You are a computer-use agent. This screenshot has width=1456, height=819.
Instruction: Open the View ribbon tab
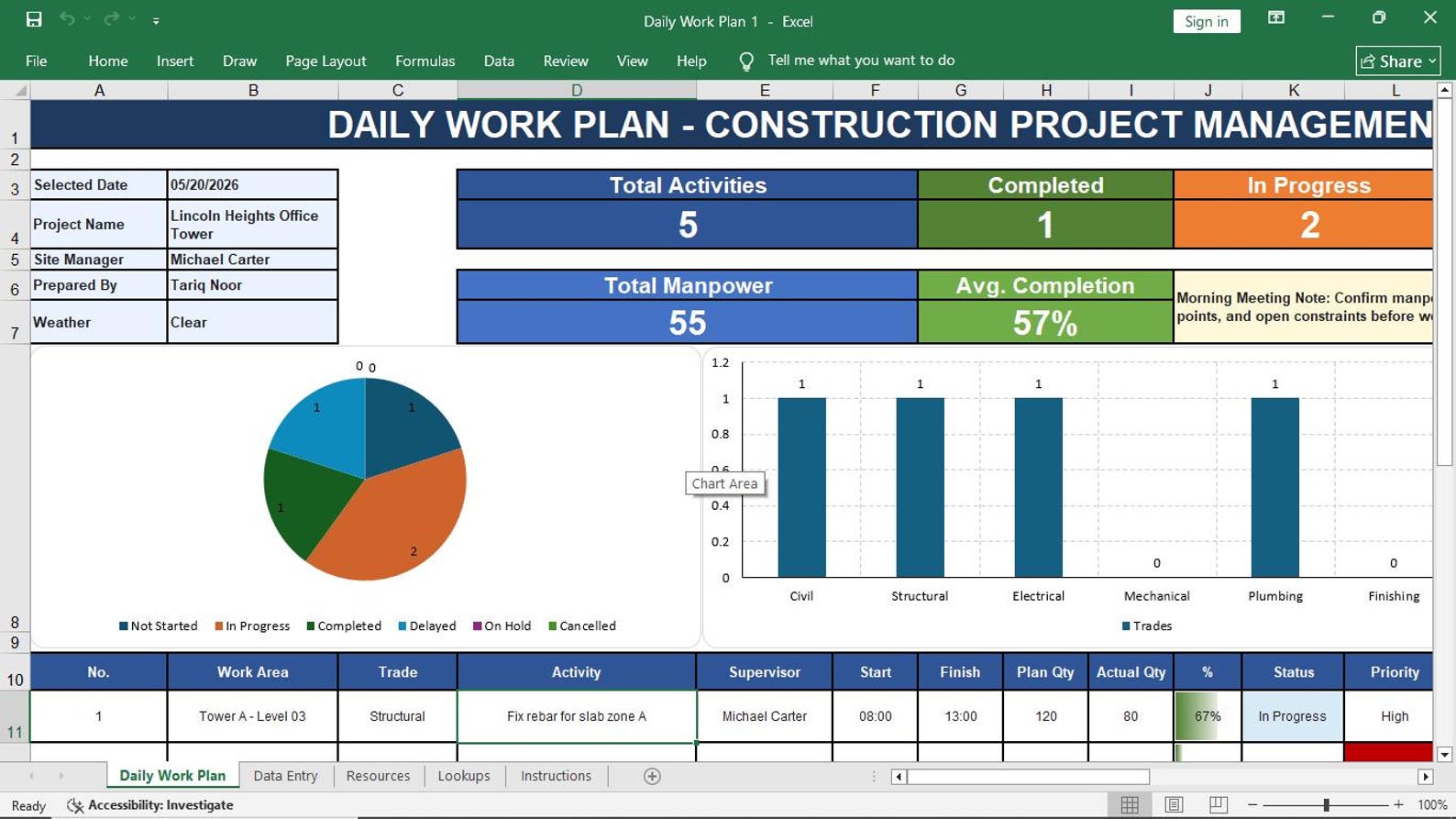tap(632, 61)
